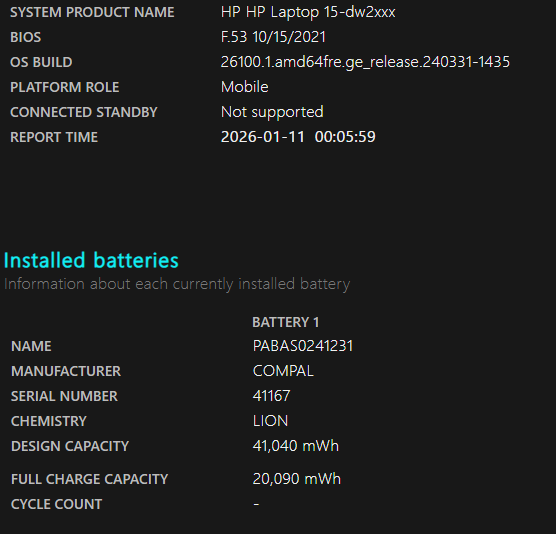Select the battery name PABAS0241231
The height and width of the screenshot is (534, 556).
tap(303, 346)
